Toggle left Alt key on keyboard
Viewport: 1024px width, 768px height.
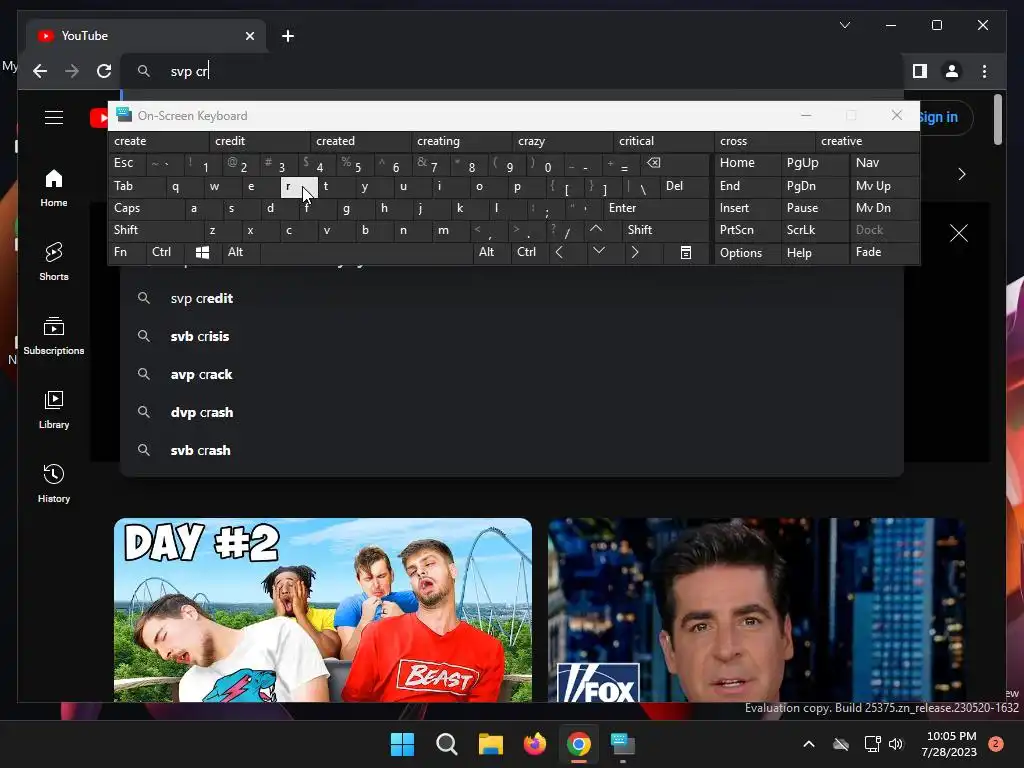(x=240, y=252)
